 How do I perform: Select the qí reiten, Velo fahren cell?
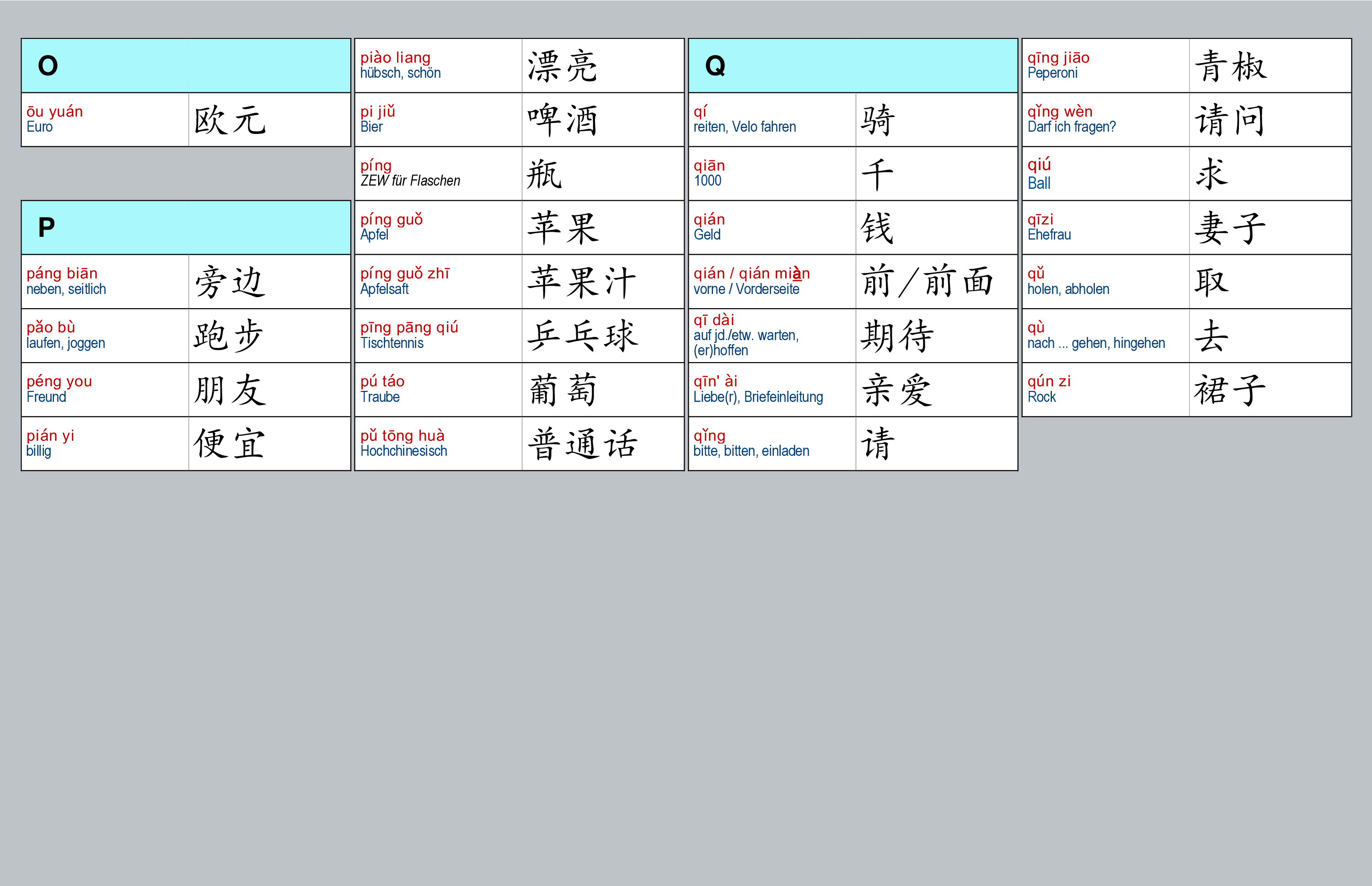click(772, 120)
